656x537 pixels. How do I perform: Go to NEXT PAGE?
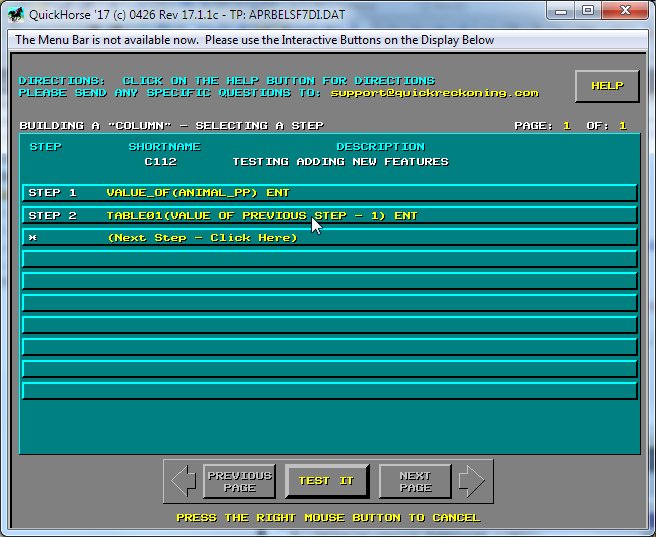415,481
